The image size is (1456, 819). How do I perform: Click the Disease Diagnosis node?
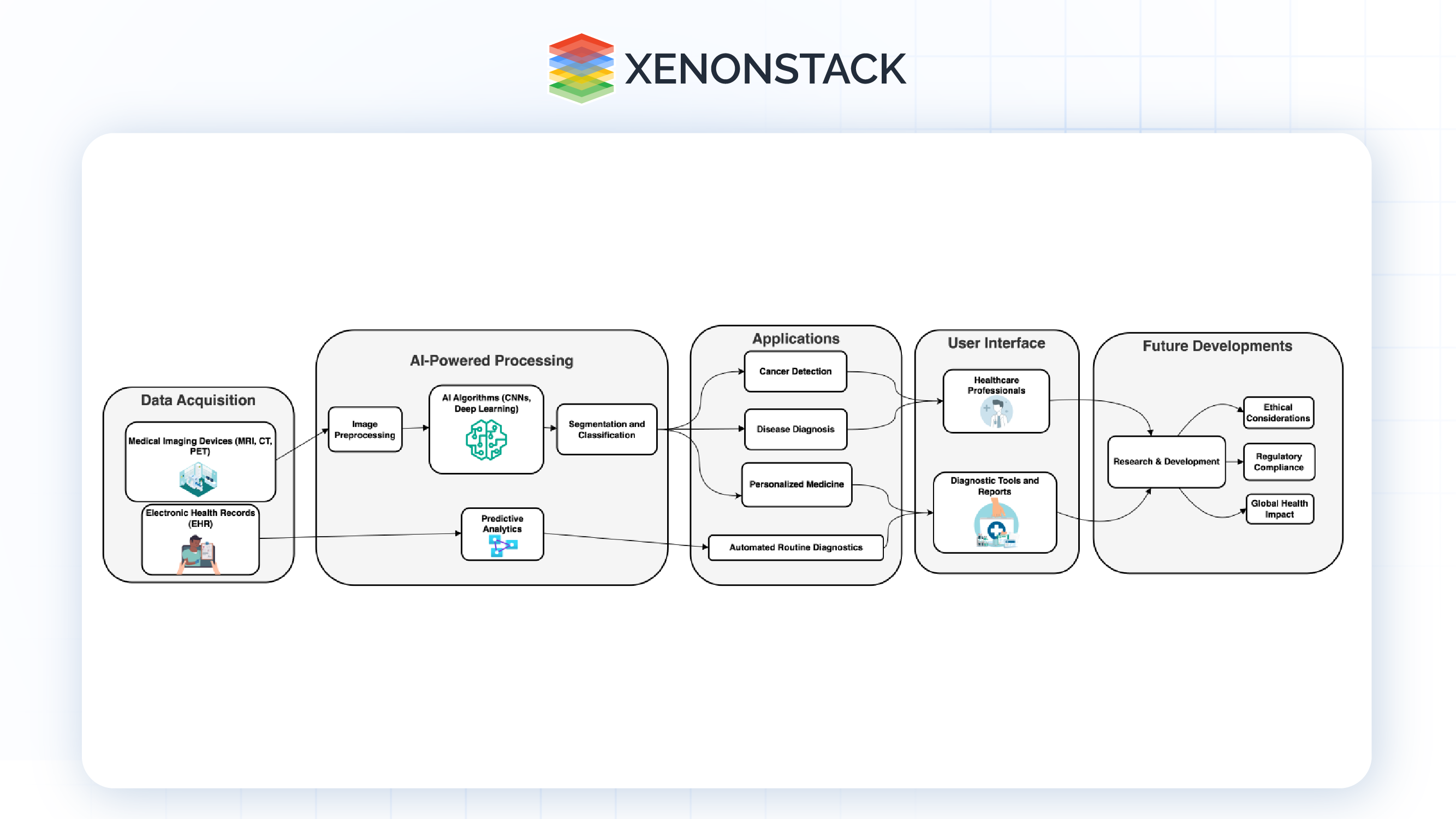coord(795,429)
